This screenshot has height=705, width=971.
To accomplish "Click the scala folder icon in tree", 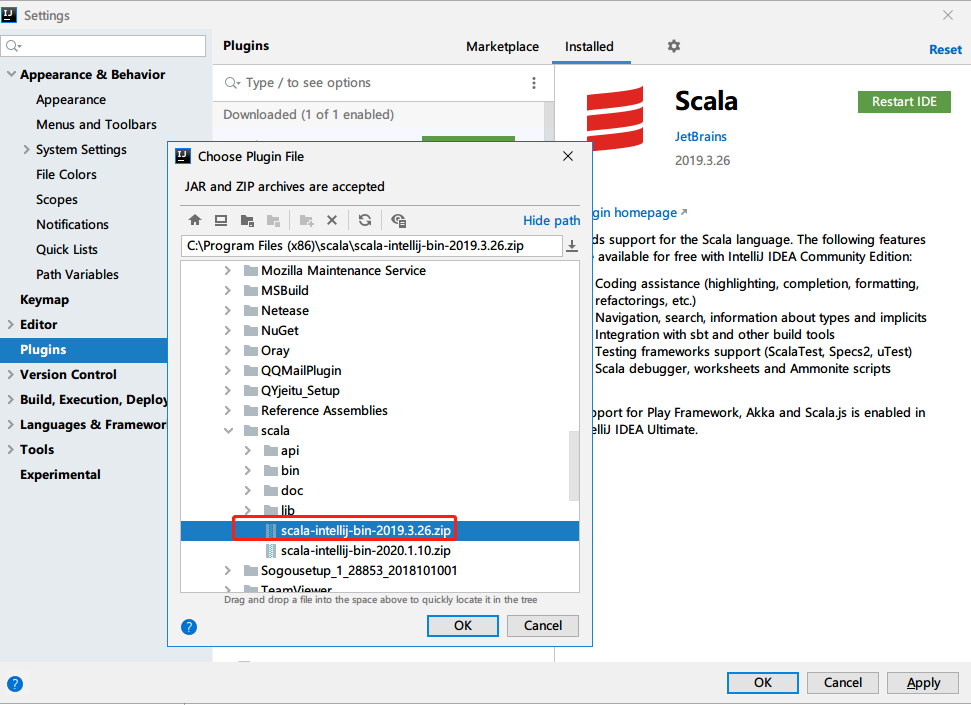I will (251, 431).
